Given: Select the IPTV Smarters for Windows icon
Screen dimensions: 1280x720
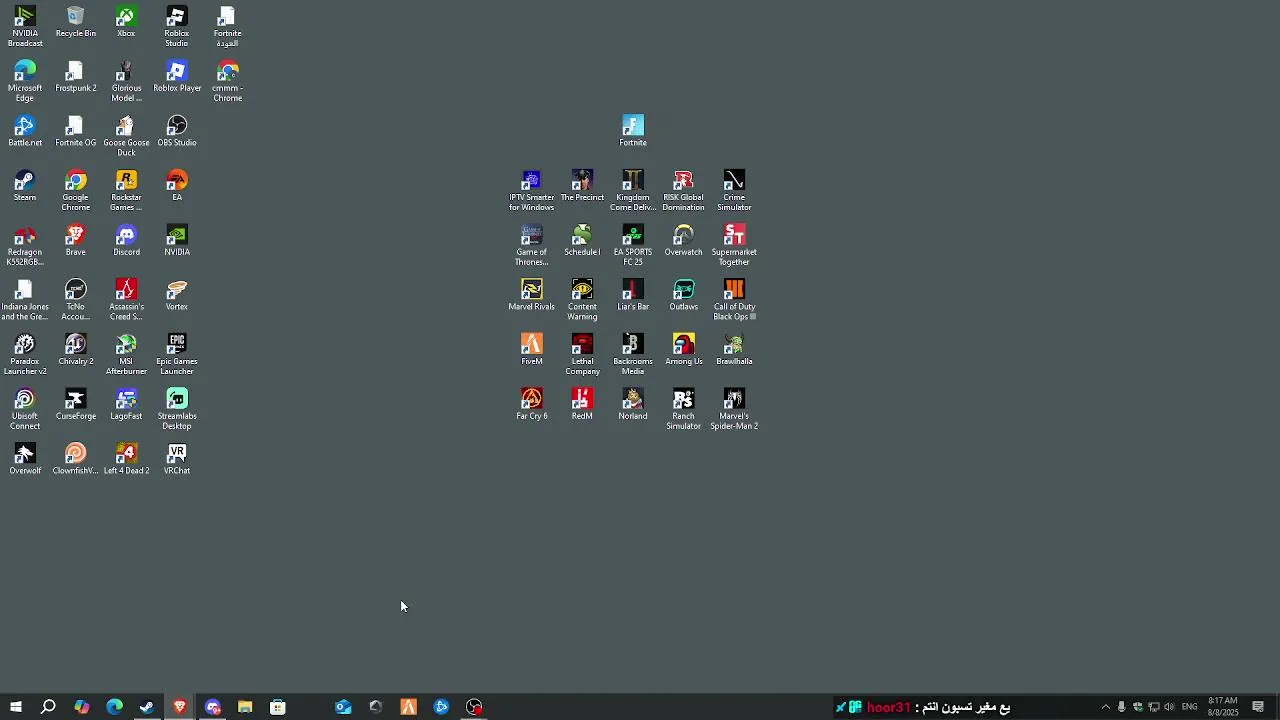Looking at the screenshot, I should pos(531,191).
